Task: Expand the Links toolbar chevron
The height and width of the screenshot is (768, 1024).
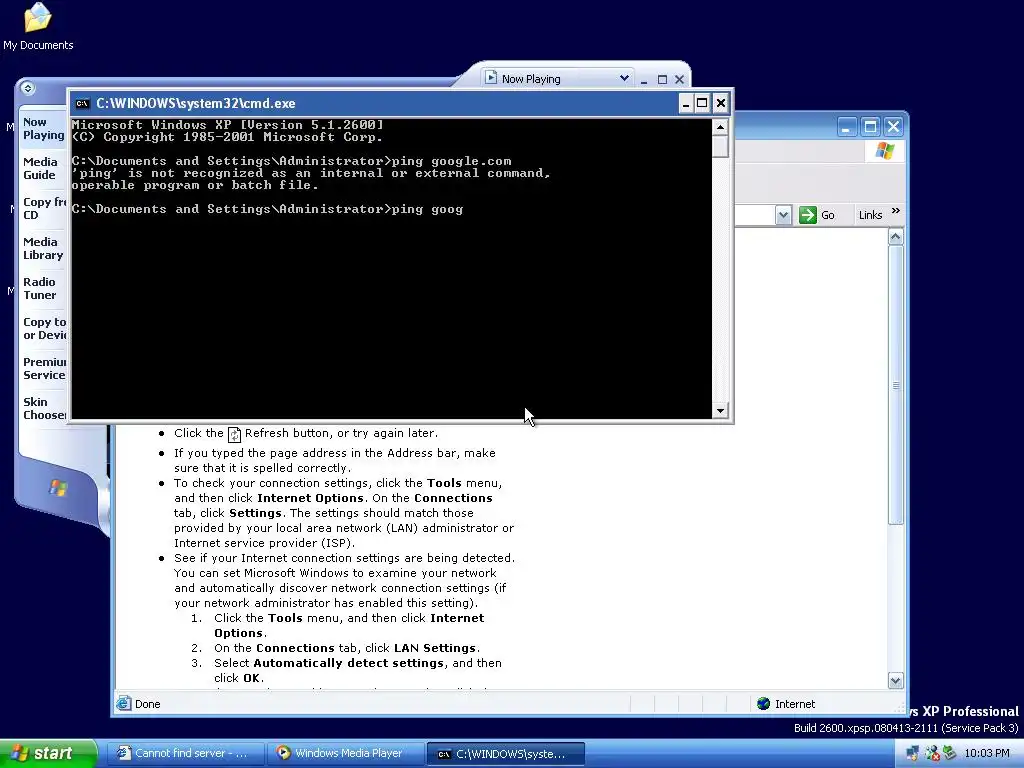Action: click(896, 211)
